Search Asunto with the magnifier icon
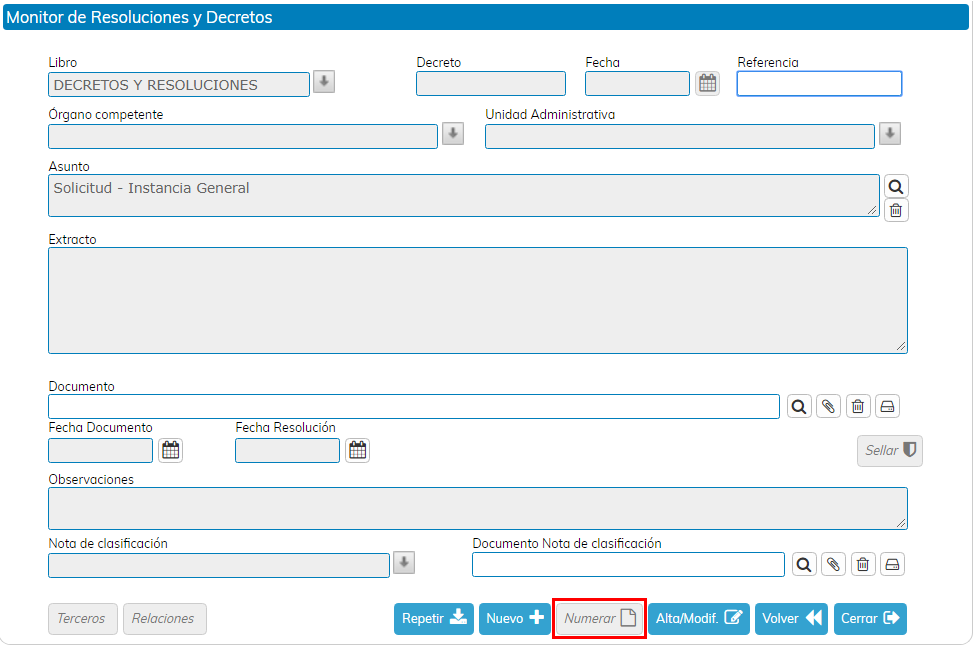 (896, 186)
